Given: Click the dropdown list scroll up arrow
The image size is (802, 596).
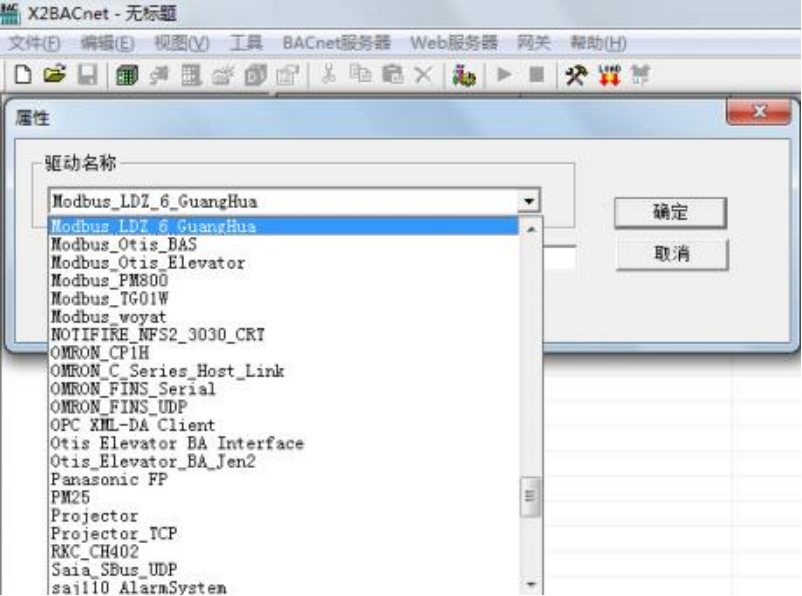Looking at the screenshot, I should click(x=531, y=229).
